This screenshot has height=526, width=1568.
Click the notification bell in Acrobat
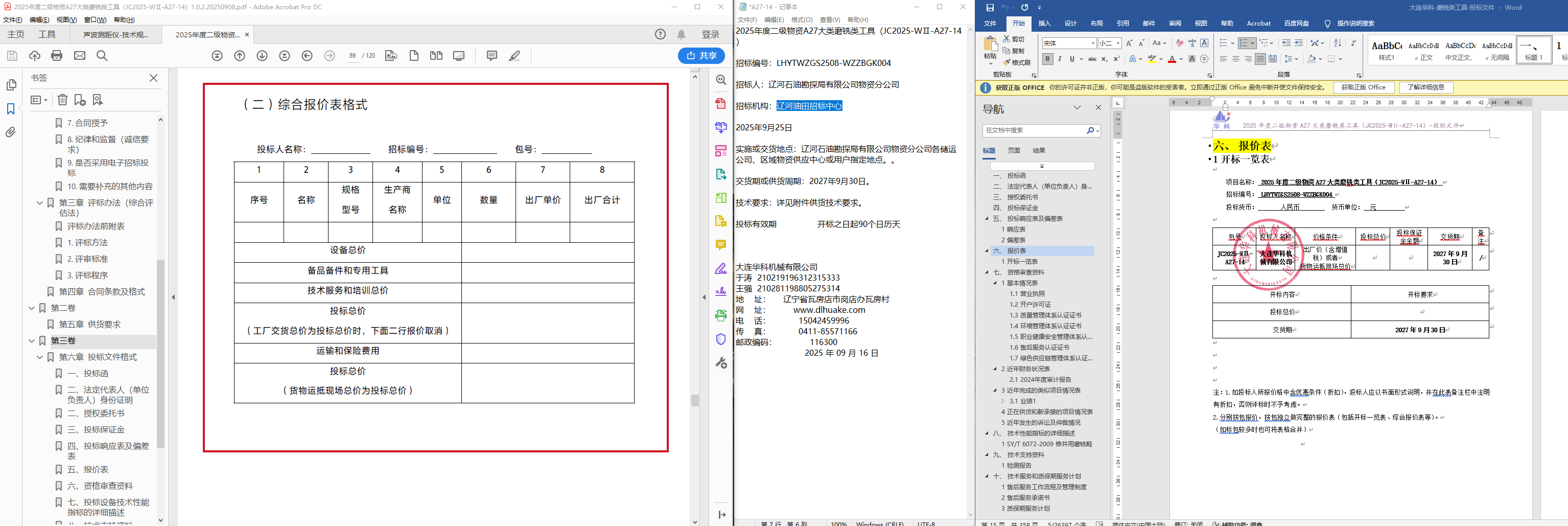[x=682, y=34]
